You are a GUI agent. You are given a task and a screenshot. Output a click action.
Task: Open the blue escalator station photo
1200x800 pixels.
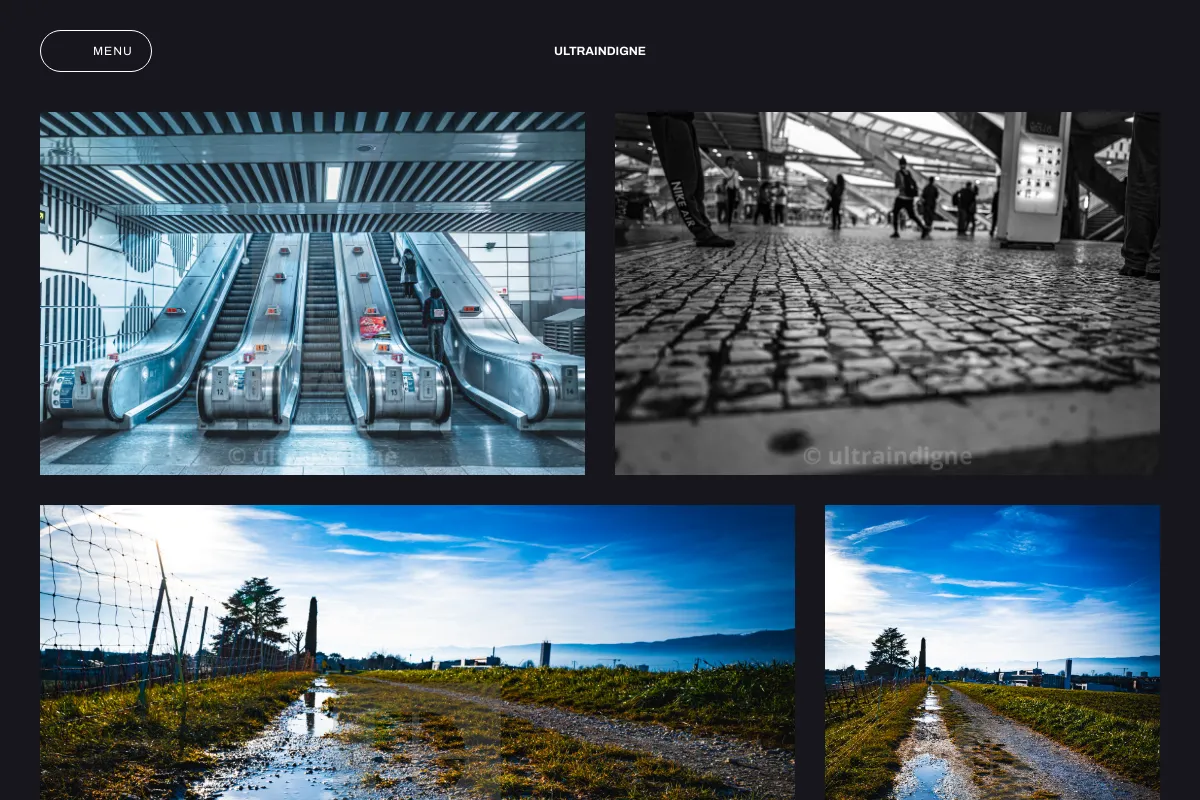pyautogui.click(x=312, y=293)
